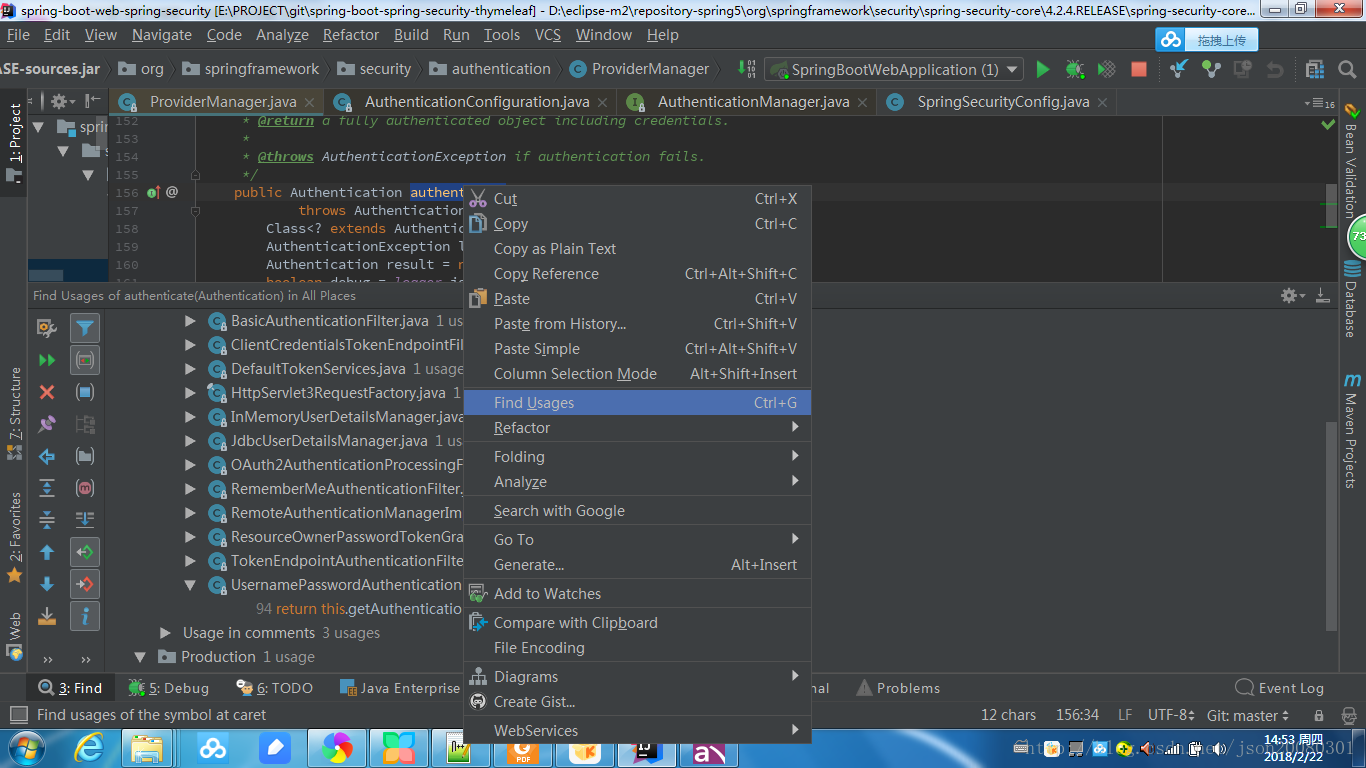Click the Find results vertical scrollbar
The image size is (1366, 768).
[1331, 525]
